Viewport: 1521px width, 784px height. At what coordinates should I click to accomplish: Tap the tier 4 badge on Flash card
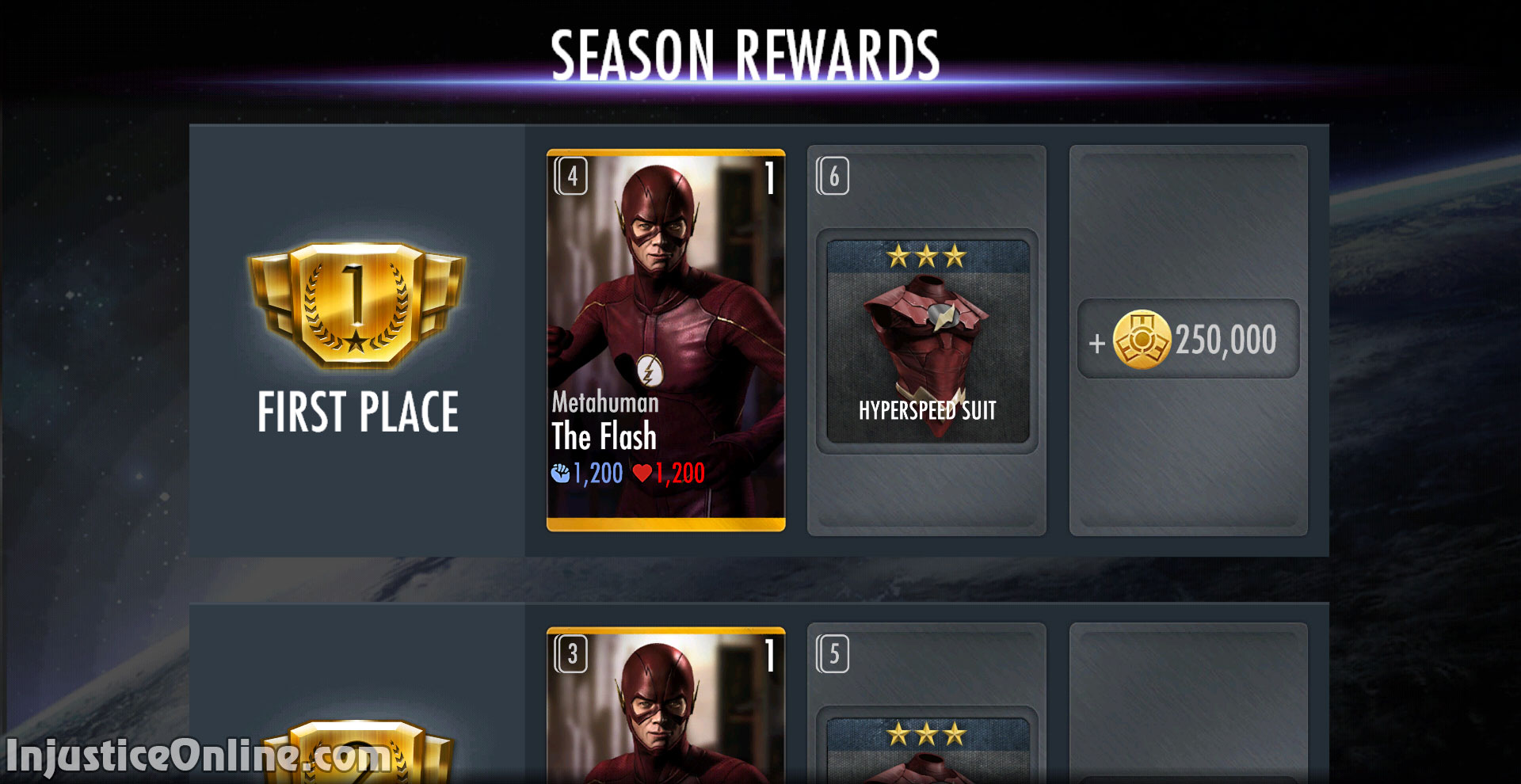(x=570, y=176)
